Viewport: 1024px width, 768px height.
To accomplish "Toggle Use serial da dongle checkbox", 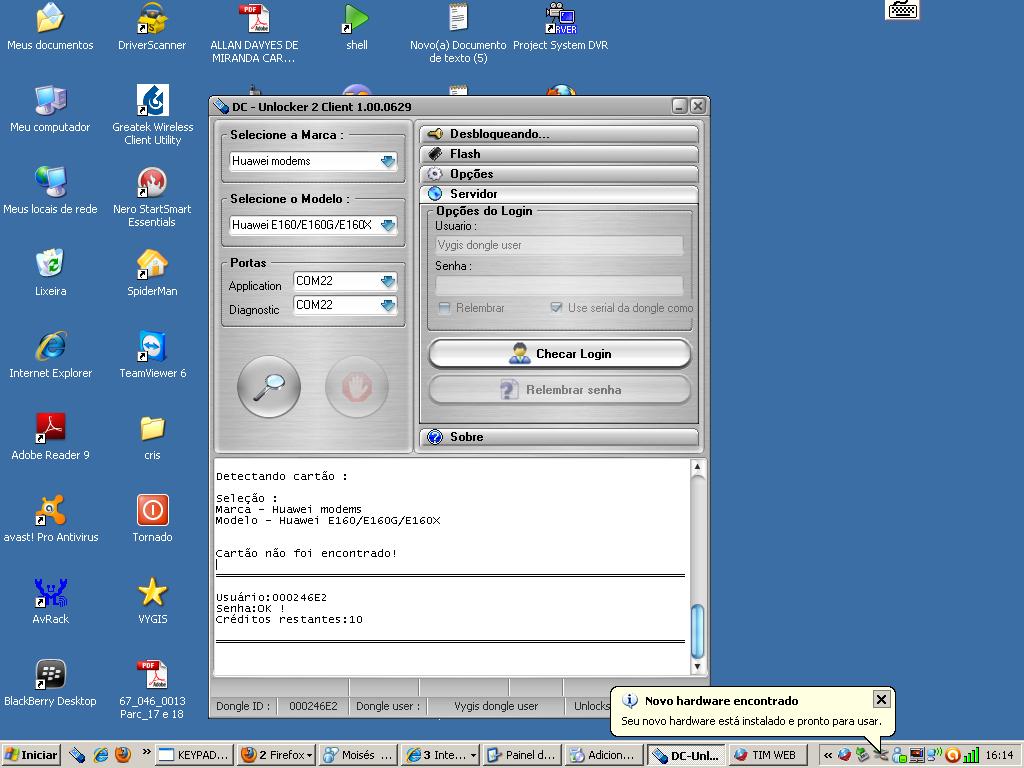I will tap(556, 308).
